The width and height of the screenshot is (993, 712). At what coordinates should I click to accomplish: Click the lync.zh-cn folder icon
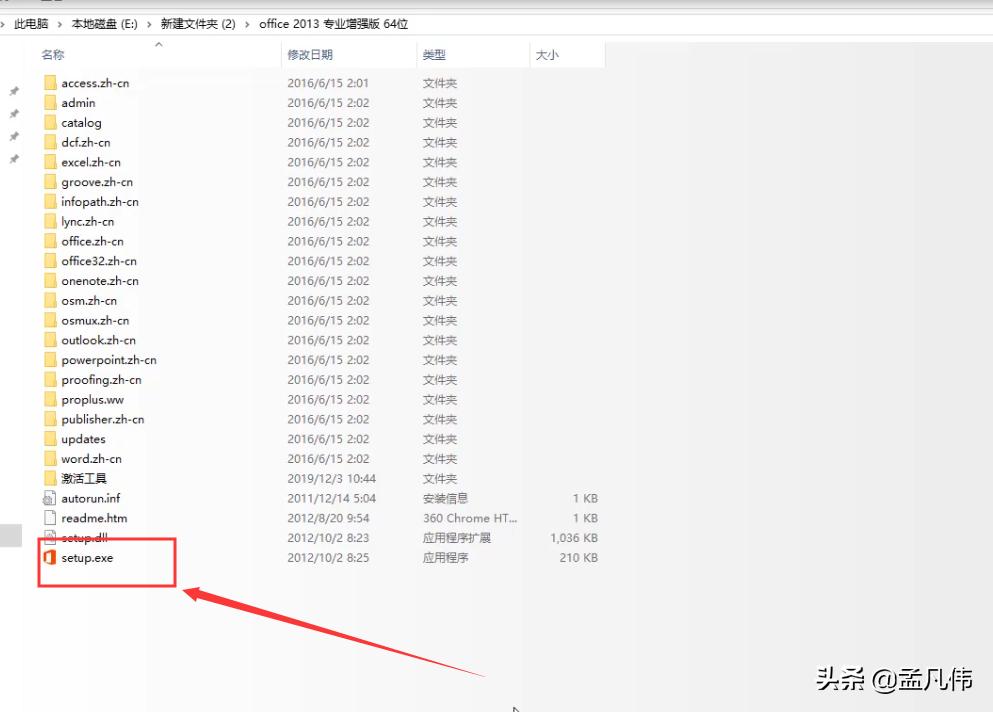coord(51,221)
